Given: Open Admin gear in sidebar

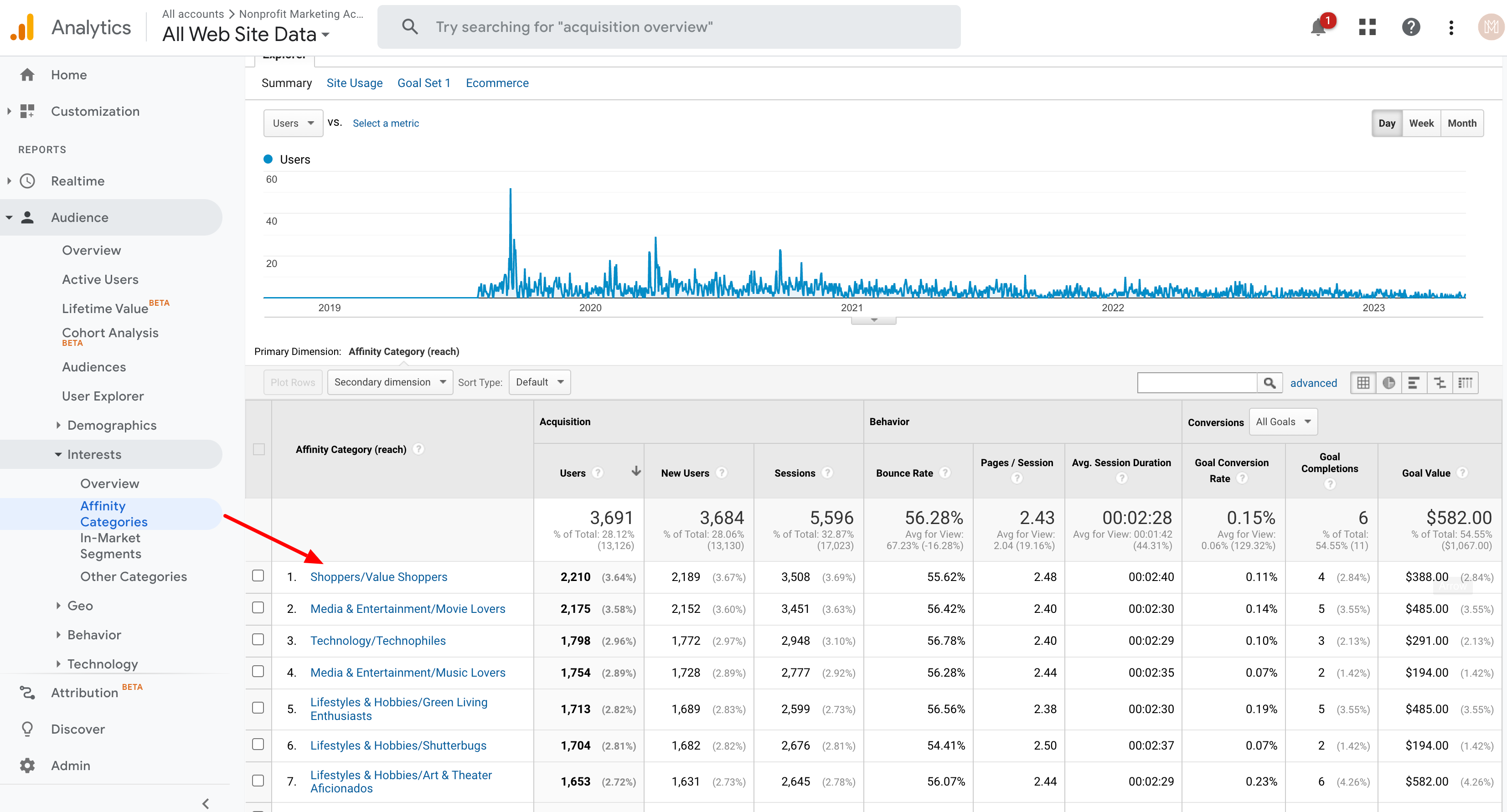Looking at the screenshot, I should (x=27, y=765).
